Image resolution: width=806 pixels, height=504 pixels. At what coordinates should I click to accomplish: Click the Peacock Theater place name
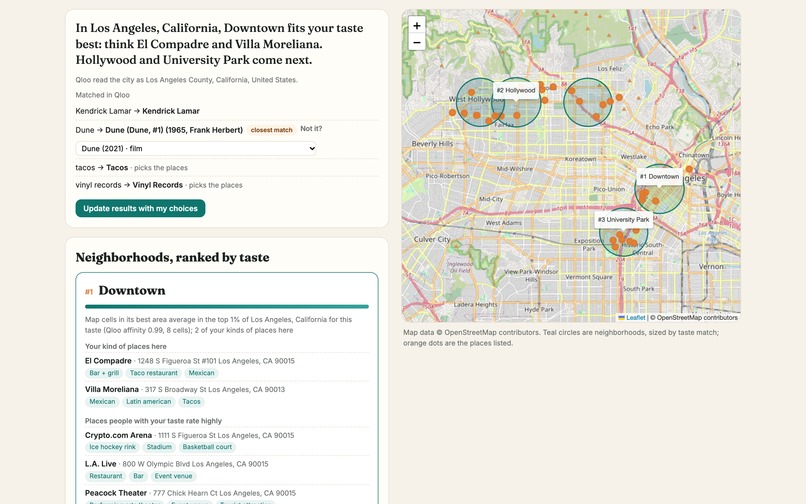pyautogui.click(x=116, y=493)
